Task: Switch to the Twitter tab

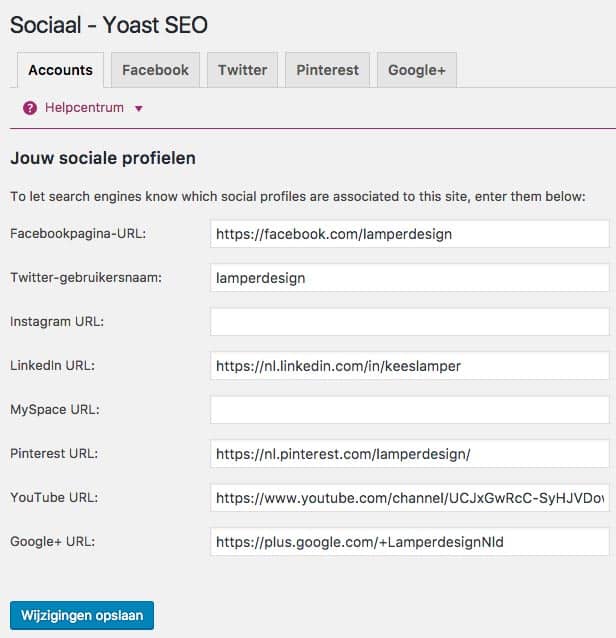Action: pyautogui.click(x=242, y=70)
